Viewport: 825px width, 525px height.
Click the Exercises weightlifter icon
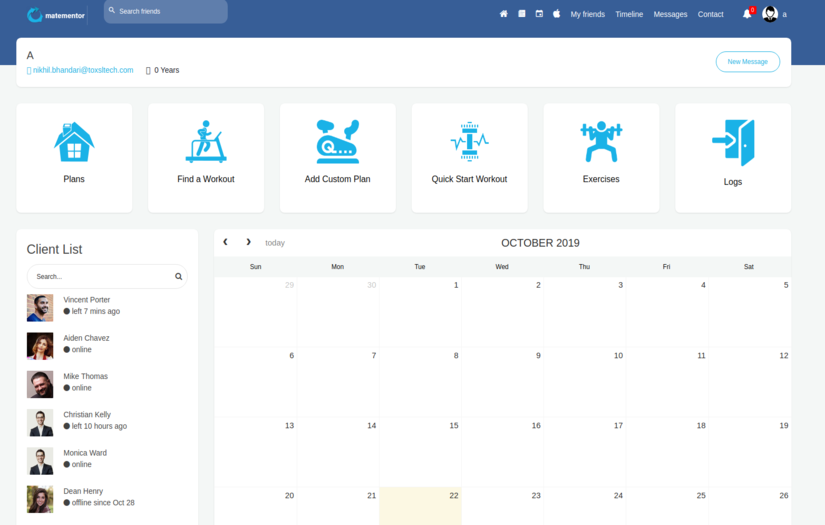coord(601,142)
